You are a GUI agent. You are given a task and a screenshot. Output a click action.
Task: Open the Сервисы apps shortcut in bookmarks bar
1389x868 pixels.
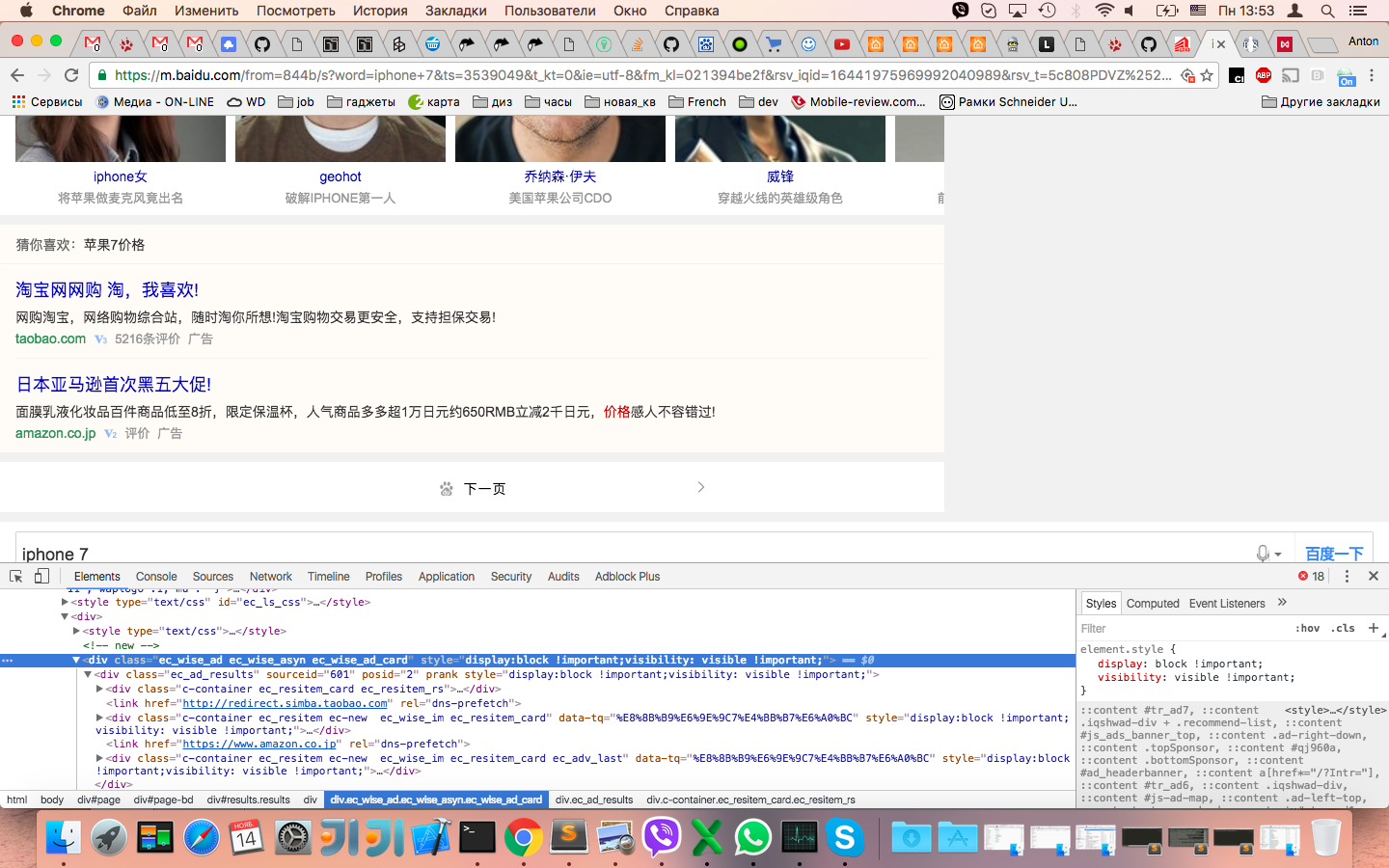(x=47, y=101)
